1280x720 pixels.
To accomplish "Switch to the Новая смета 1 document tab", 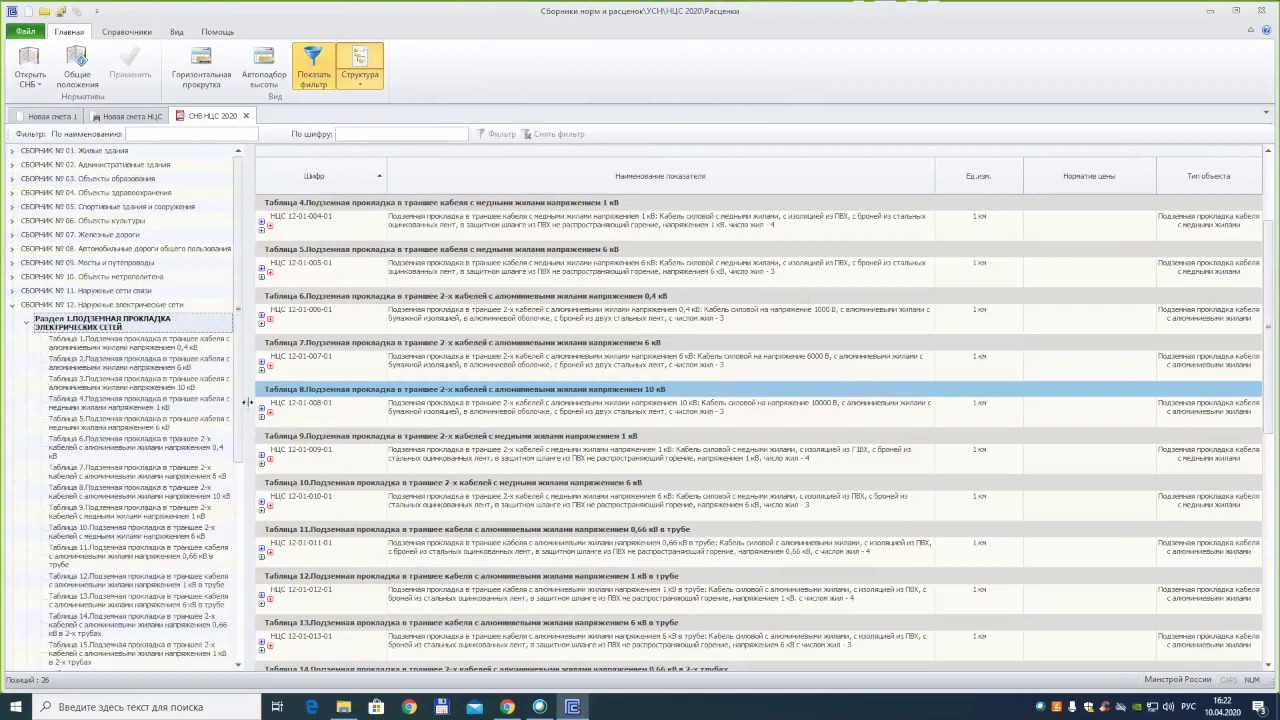I will tap(46, 116).
